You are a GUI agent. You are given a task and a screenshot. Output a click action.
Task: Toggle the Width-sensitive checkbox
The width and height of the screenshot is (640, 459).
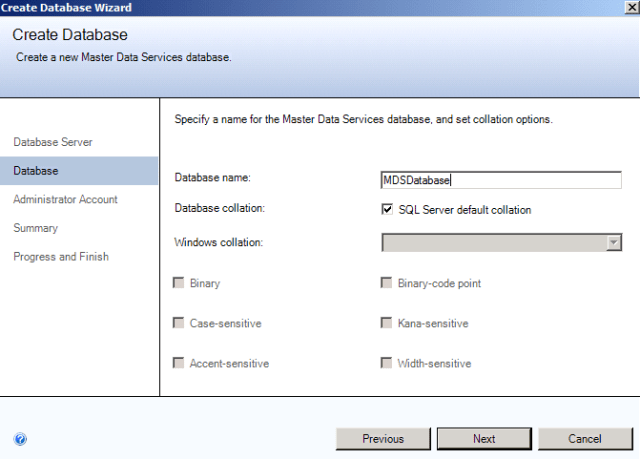(386, 363)
